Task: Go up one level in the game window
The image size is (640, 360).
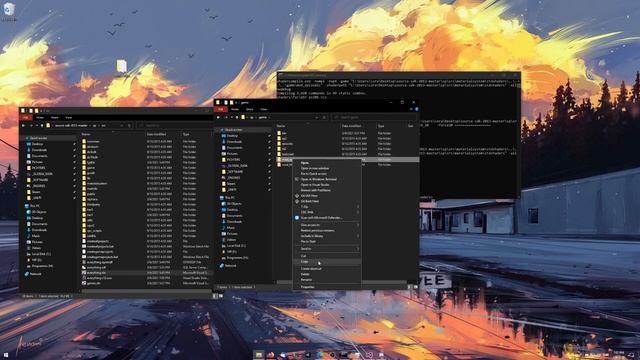Action: 237,117
